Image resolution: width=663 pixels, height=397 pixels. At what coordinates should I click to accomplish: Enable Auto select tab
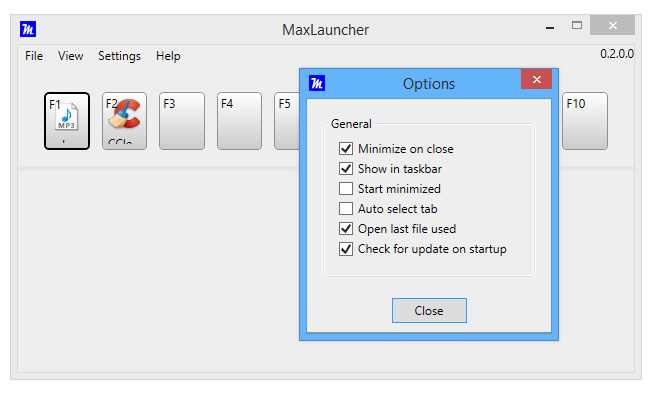point(346,208)
